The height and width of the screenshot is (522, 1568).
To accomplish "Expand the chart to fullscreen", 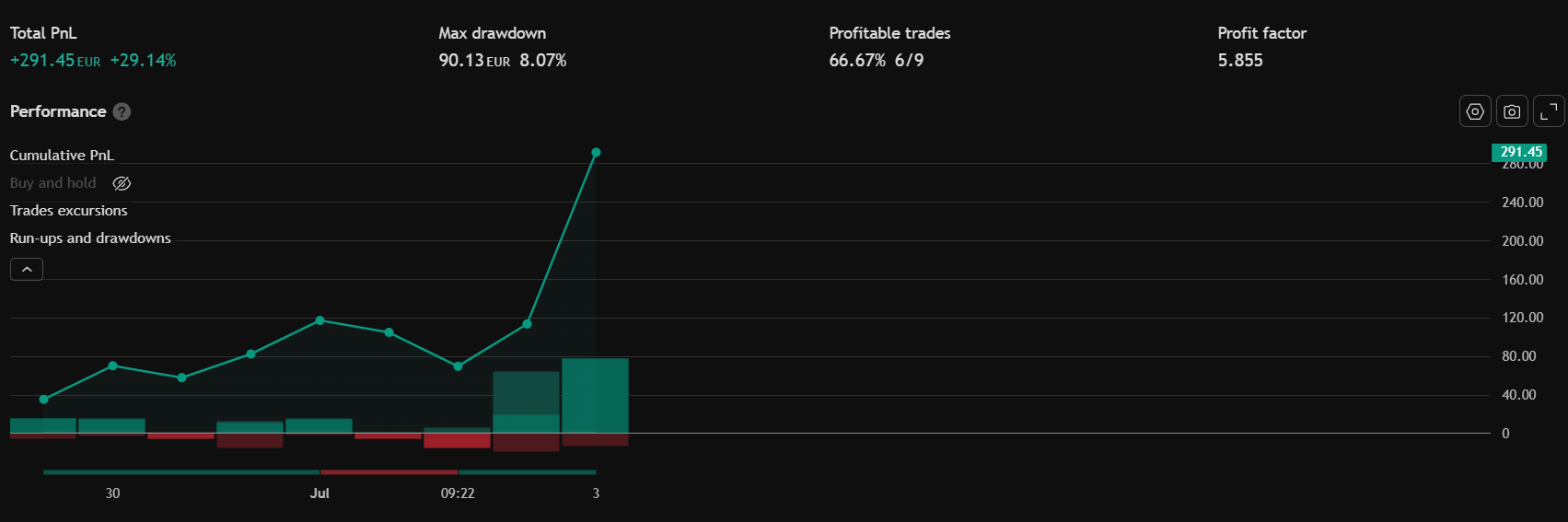I will click(x=1549, y=111).
